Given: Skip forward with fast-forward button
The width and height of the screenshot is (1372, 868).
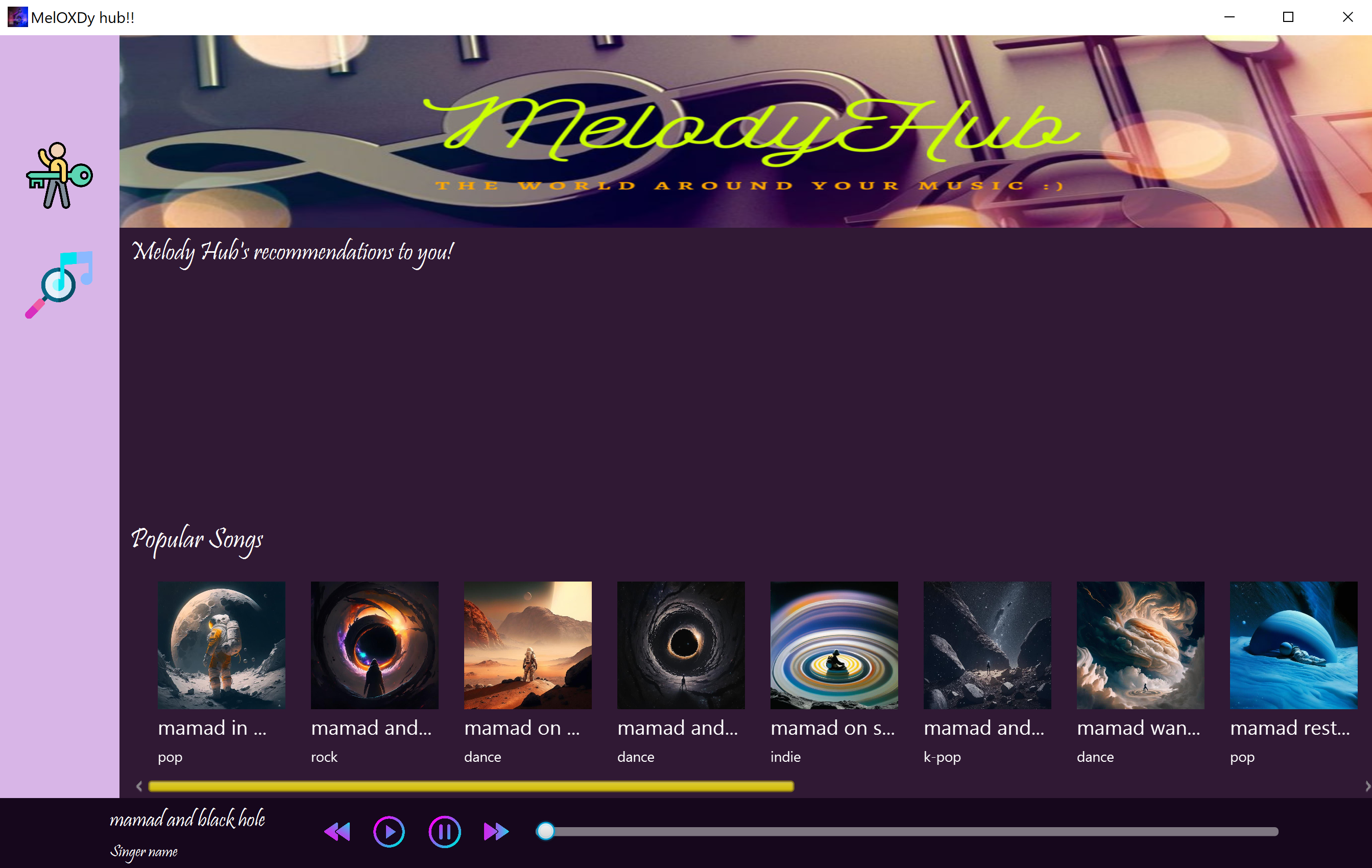Looking at the screenshot, I should 496,832.
